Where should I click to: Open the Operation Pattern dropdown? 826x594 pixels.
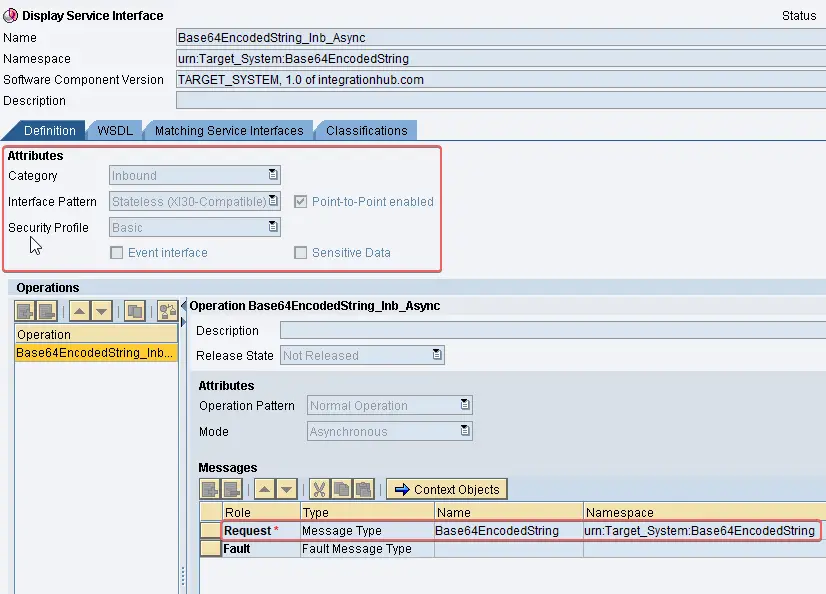465,404
